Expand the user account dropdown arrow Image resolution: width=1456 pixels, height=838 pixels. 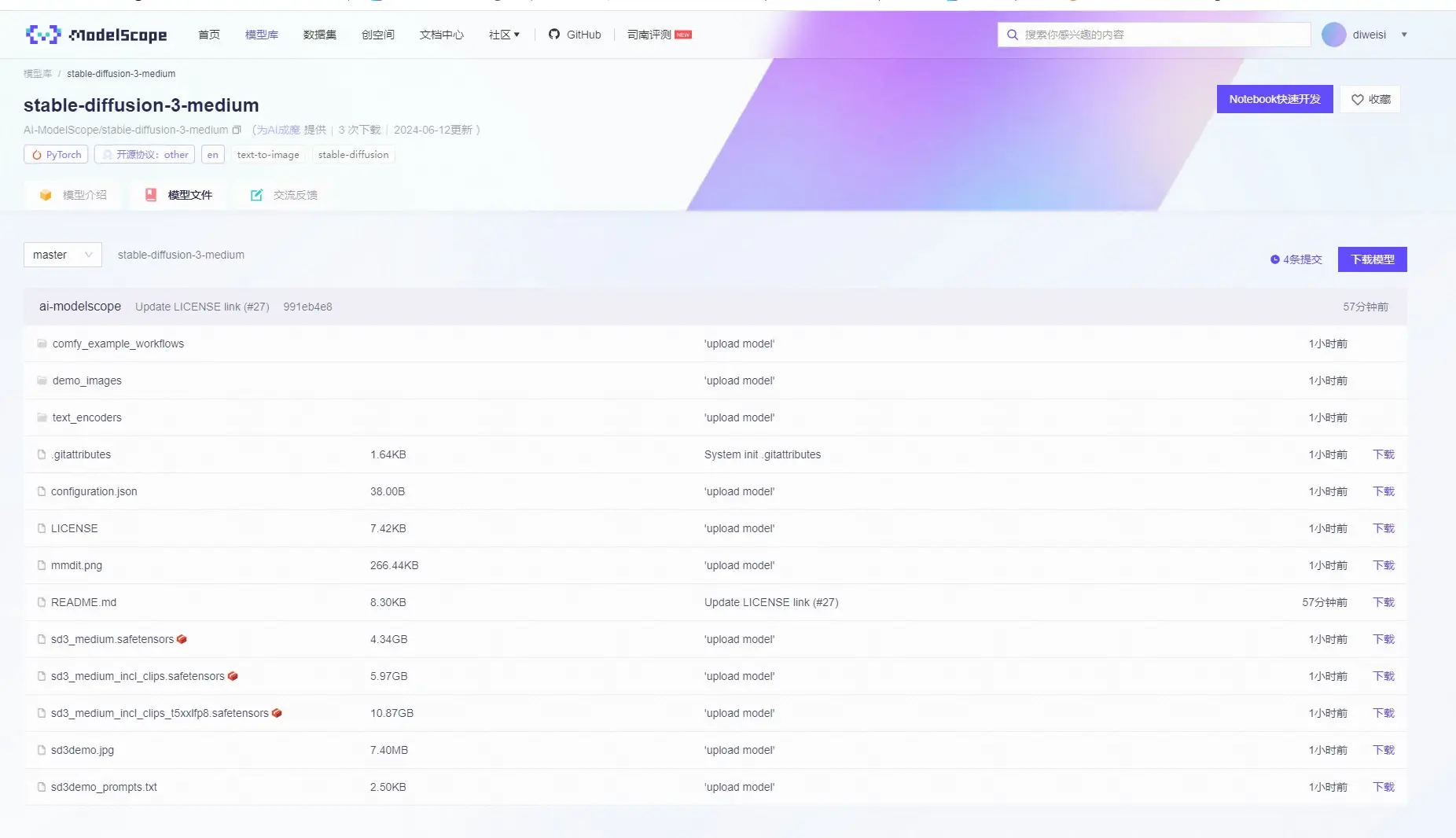tap(1404, 35)
